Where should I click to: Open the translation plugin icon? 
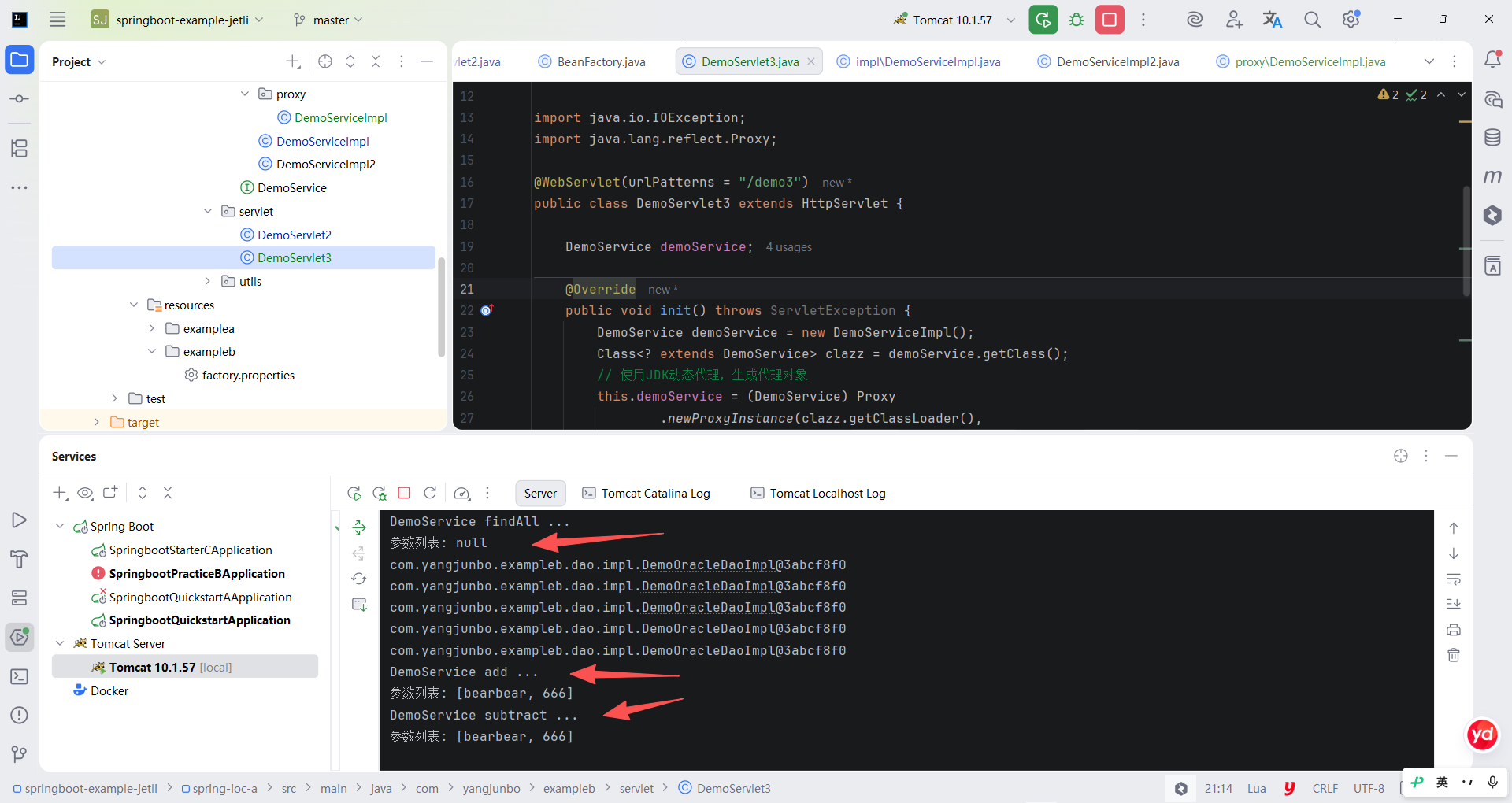pos(1273,20)
